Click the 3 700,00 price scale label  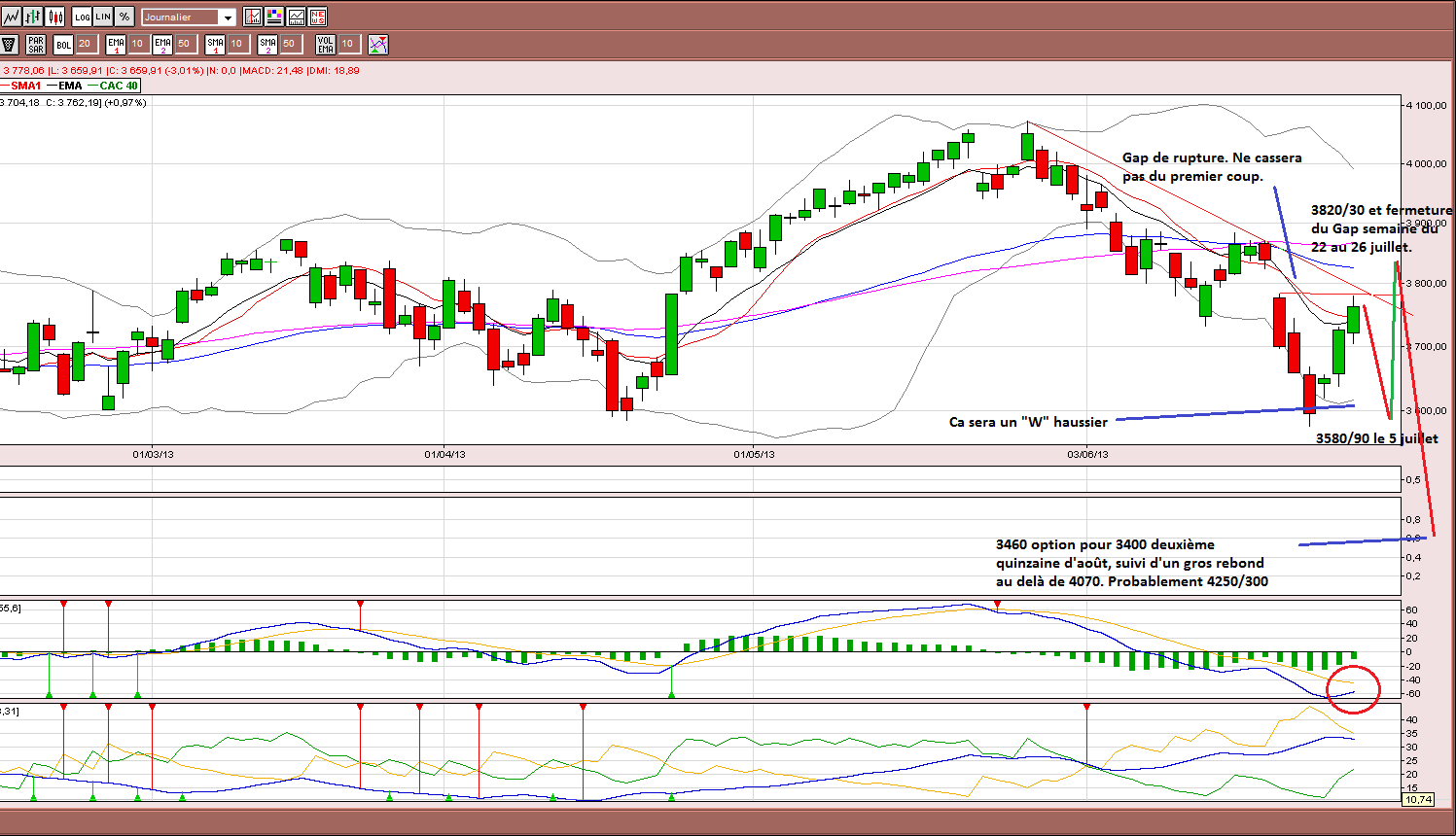click(x=1425, y=346)
